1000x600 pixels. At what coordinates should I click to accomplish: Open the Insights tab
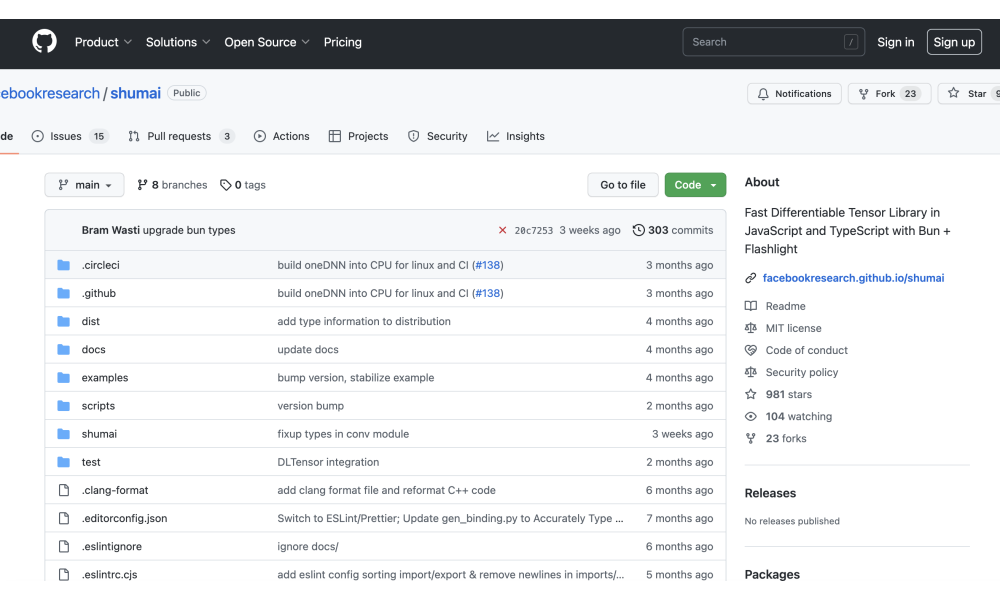(x=516, y=136)
